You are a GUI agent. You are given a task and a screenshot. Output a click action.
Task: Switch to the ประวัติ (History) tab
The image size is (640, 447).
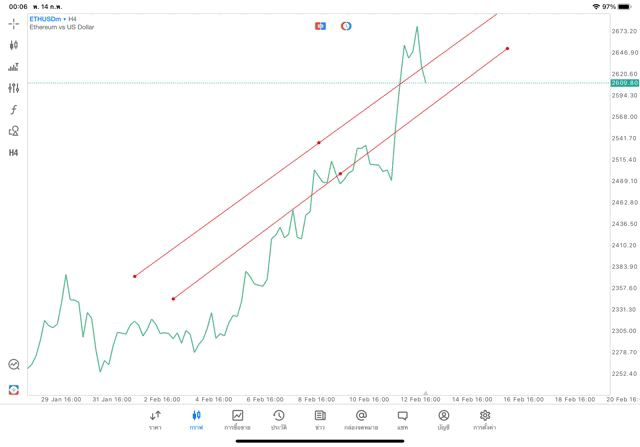(279, 419)
